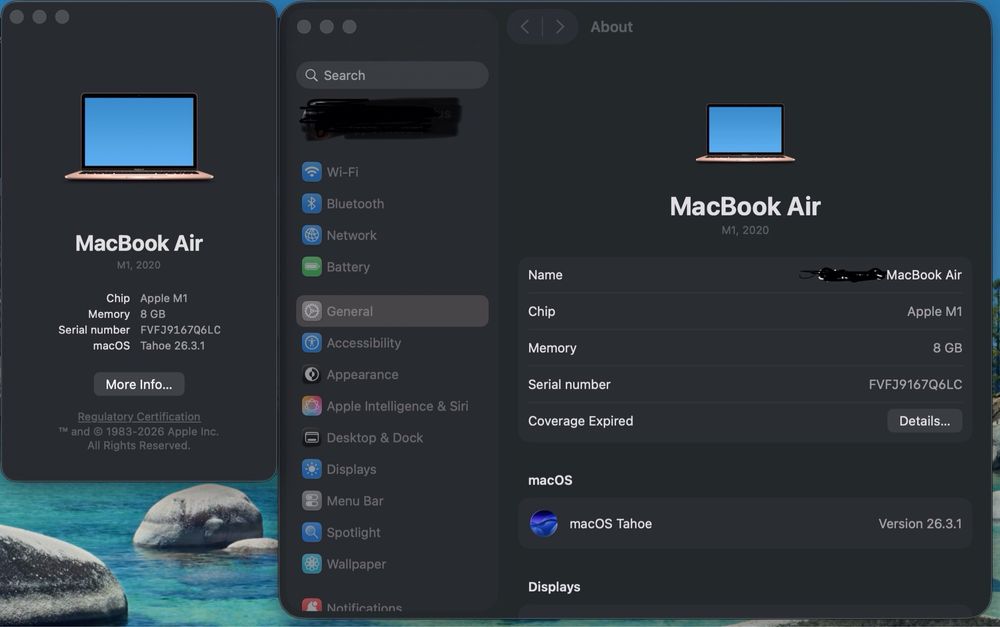
Task: Click serial number FVFJ9167Q6LC in Settings
Action: [x=915, y=385]
